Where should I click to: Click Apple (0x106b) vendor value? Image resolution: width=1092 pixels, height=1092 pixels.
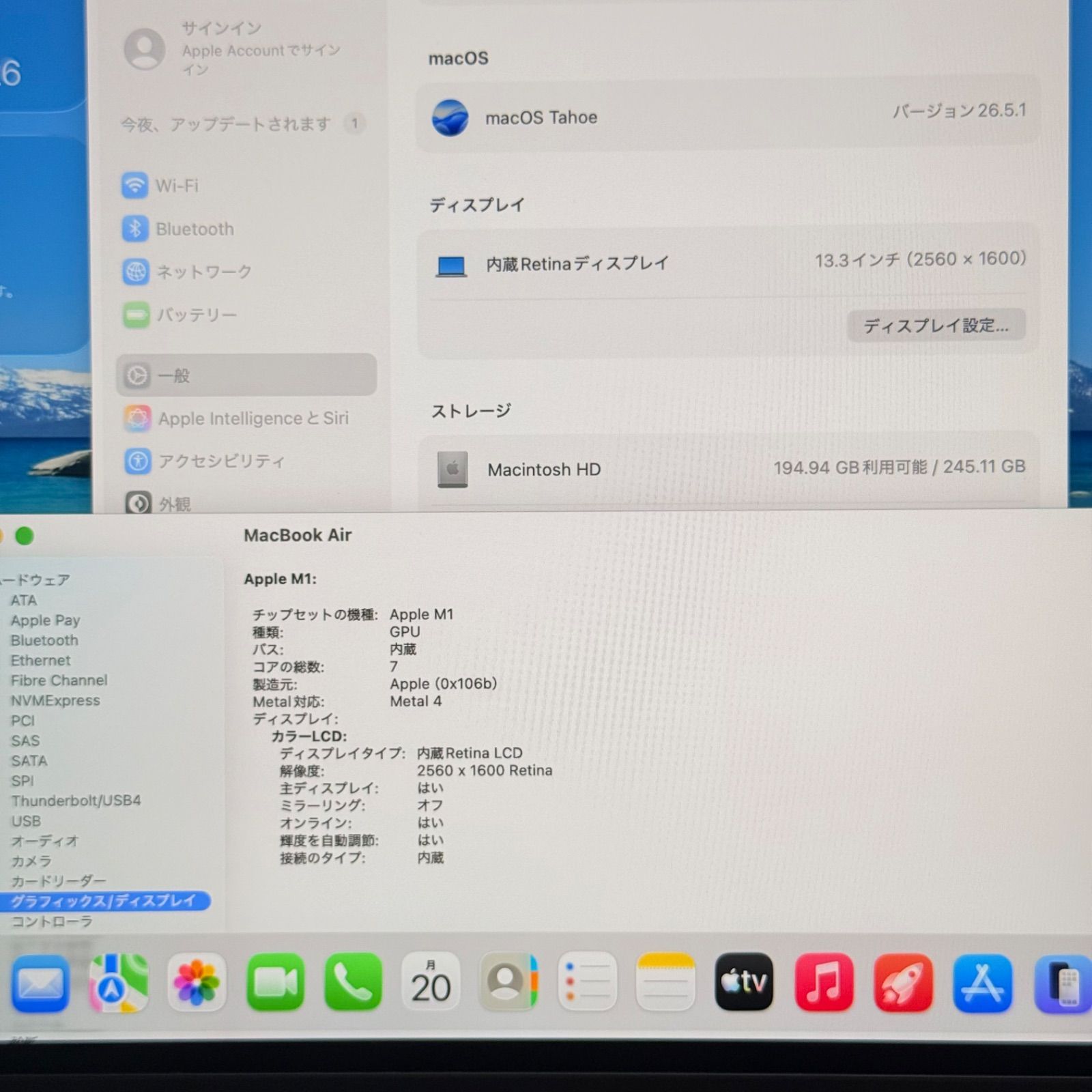click(x=444, y=684)
